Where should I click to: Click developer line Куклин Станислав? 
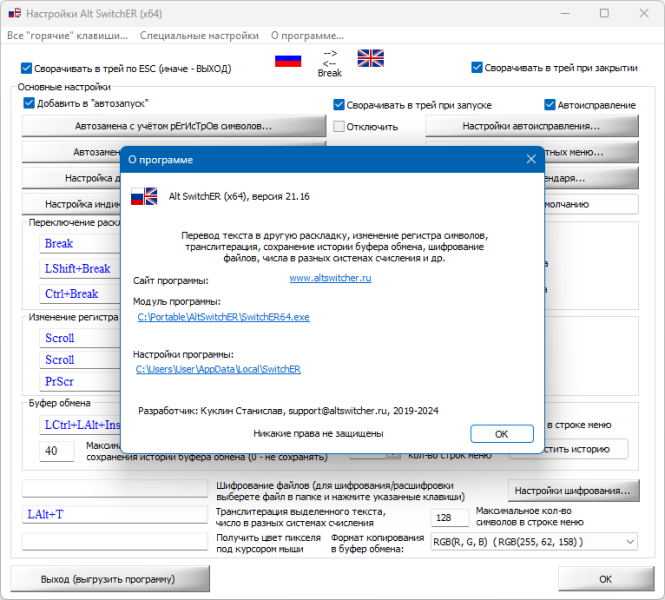[x=288, y=410]
